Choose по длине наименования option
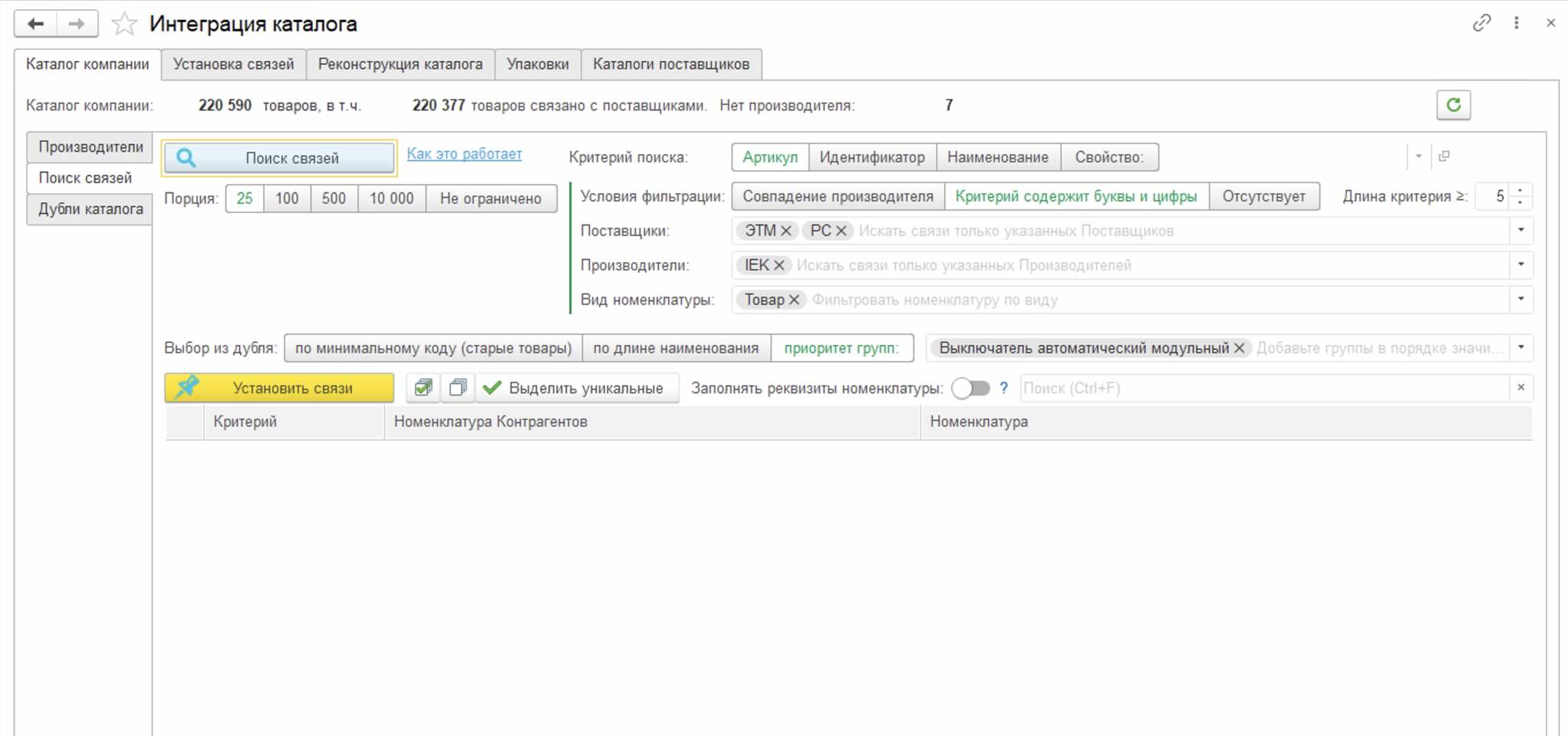Image resolution: width=1568 pixels, height=736 pixels. coord(676,348)
